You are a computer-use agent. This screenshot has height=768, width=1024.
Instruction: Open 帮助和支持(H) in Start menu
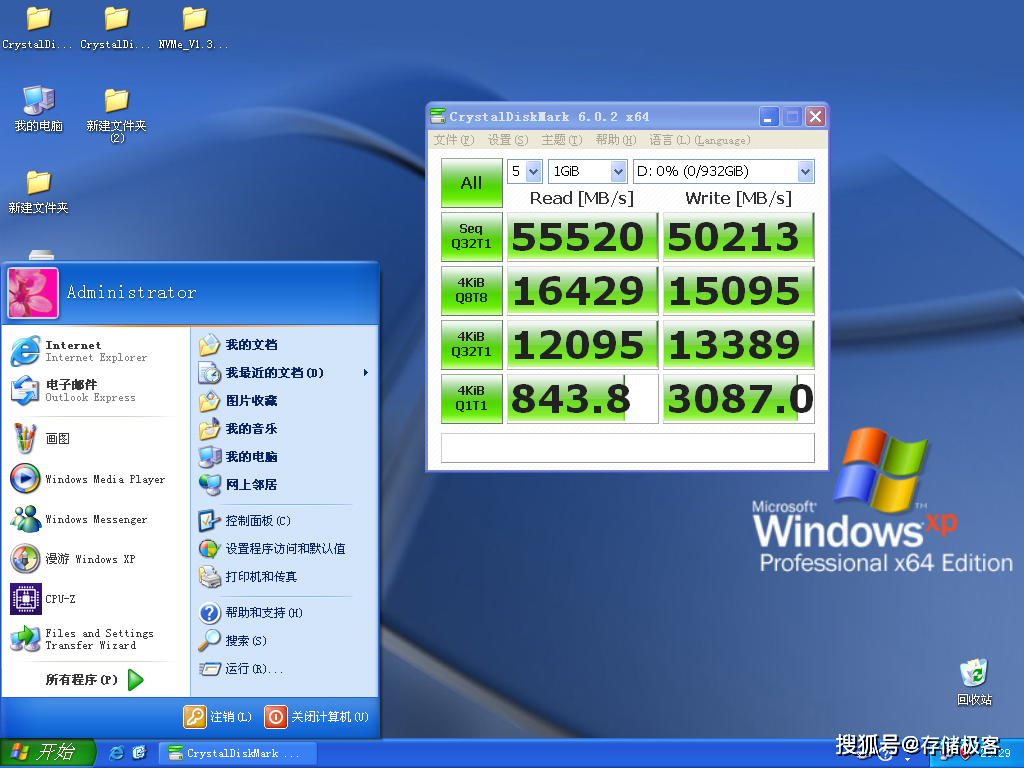(284, 613)
